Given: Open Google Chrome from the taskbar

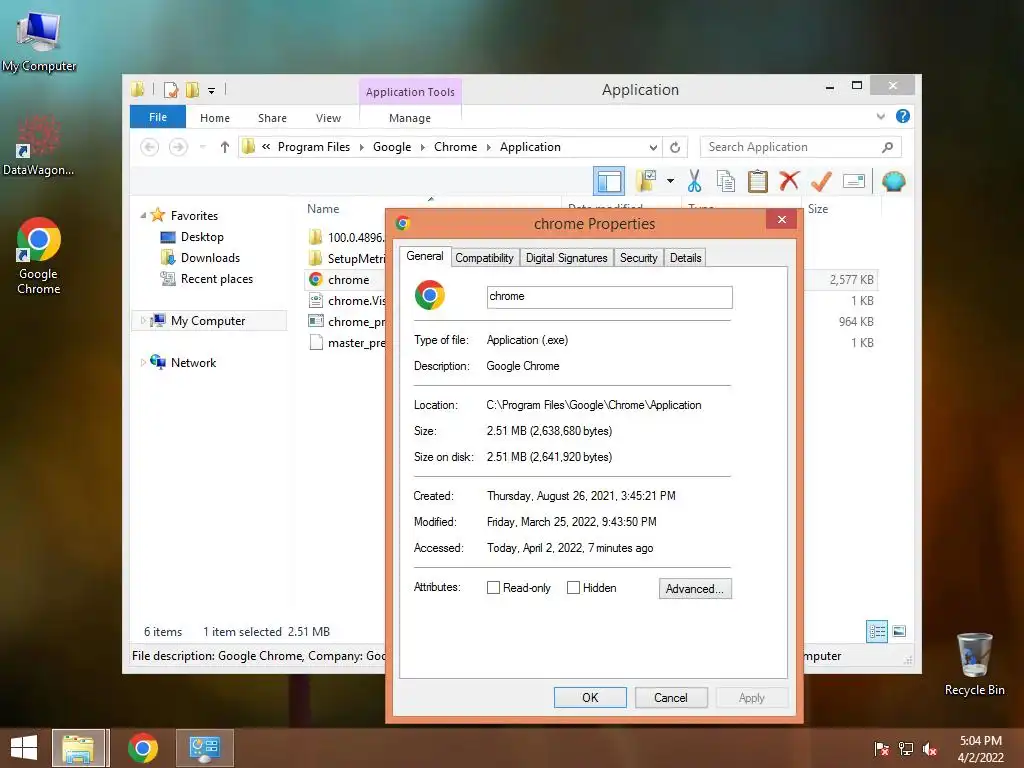Looking at the screenshot, I should [143, 748].
